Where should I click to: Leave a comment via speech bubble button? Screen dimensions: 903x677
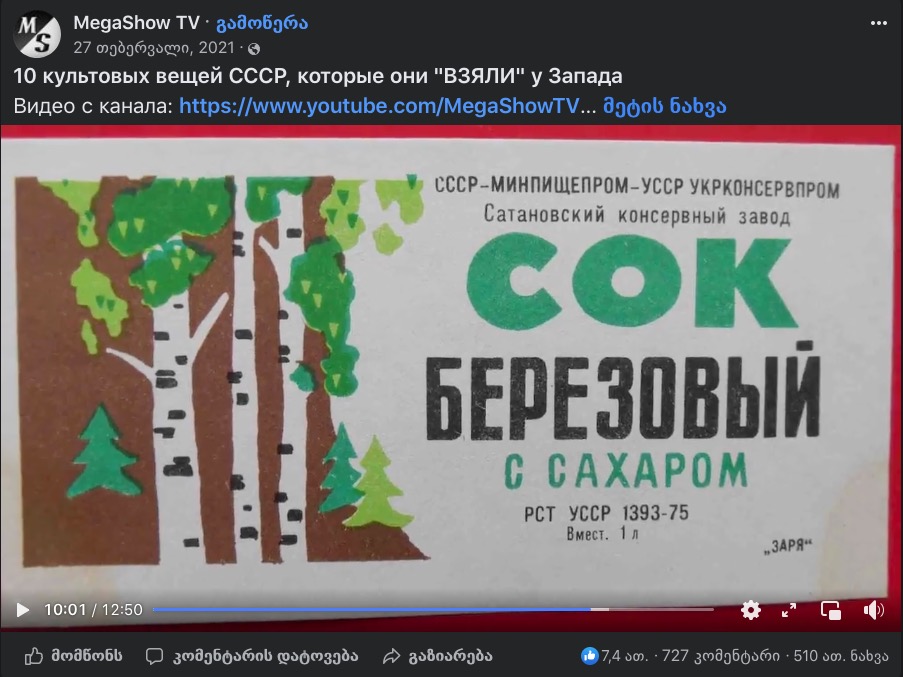[x=252, y=656]
